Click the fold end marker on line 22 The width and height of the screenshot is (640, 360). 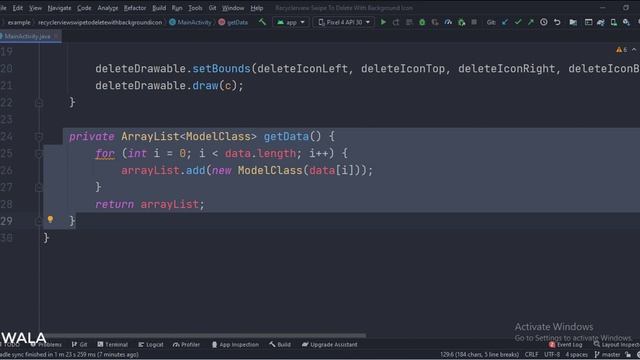pos(39,102)
